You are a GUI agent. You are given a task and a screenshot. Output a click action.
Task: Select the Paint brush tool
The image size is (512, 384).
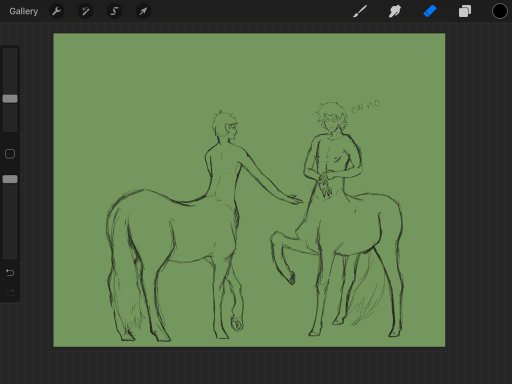[360, 11]
